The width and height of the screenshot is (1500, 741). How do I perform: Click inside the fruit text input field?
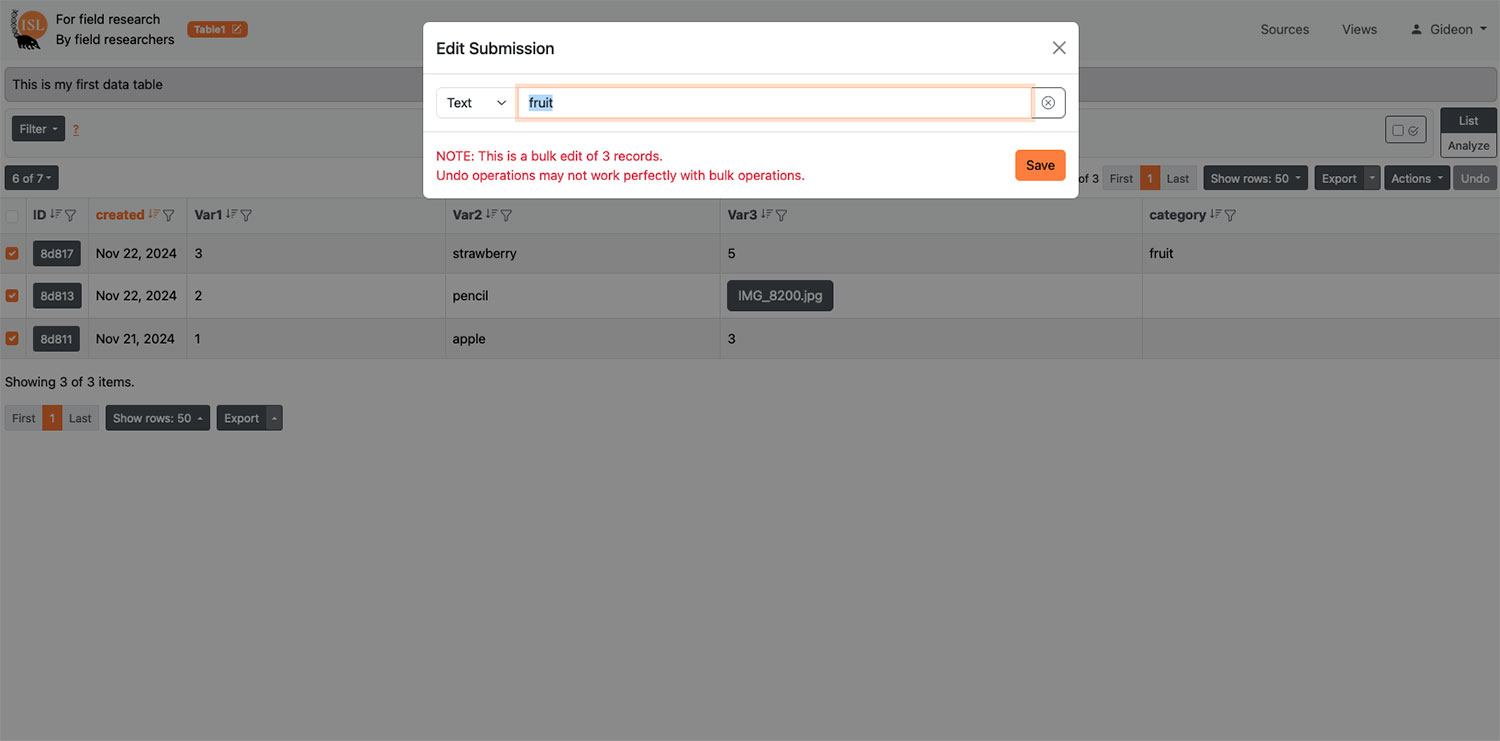tap(775, 103)
